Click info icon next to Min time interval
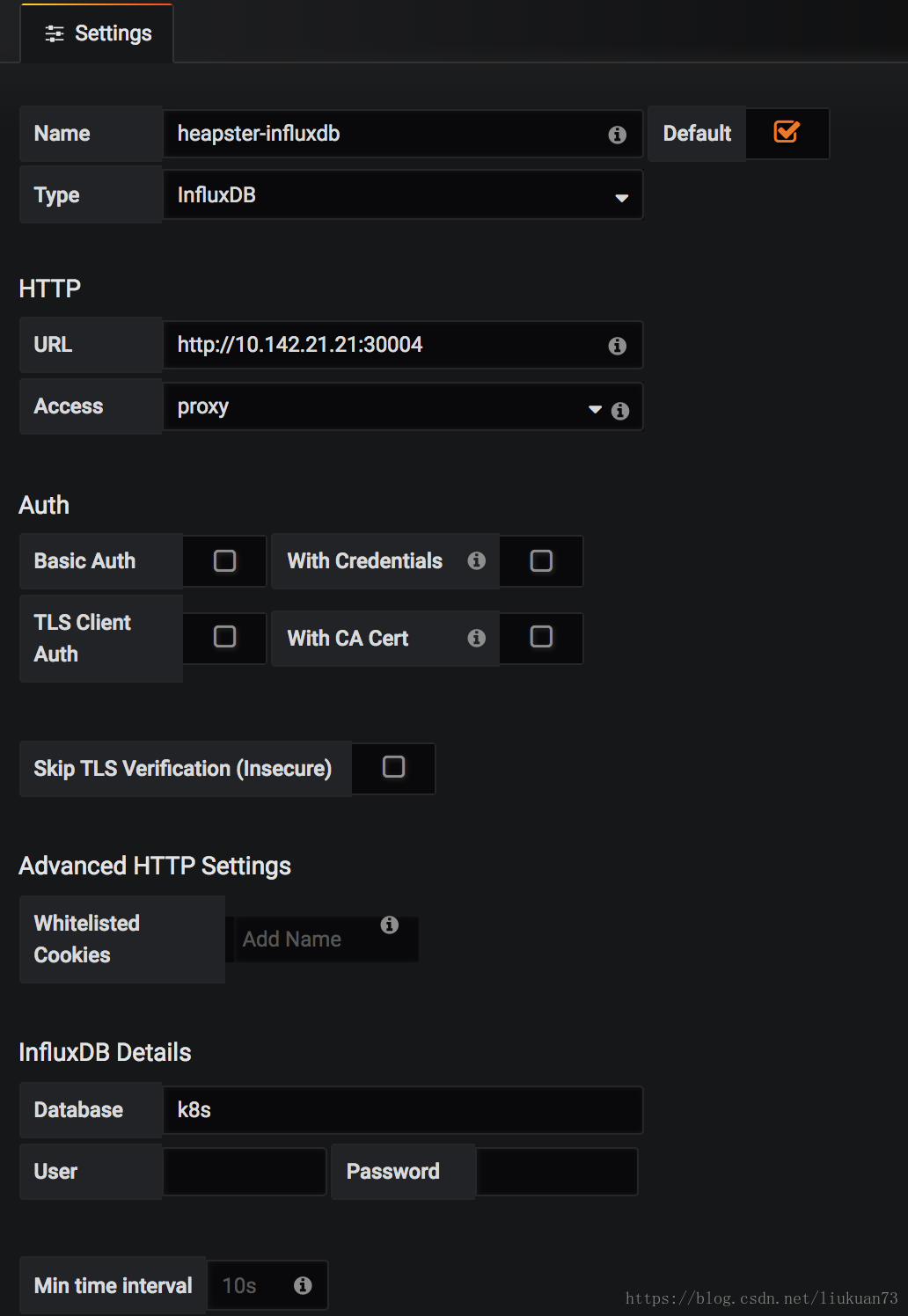 [303, 1285]
